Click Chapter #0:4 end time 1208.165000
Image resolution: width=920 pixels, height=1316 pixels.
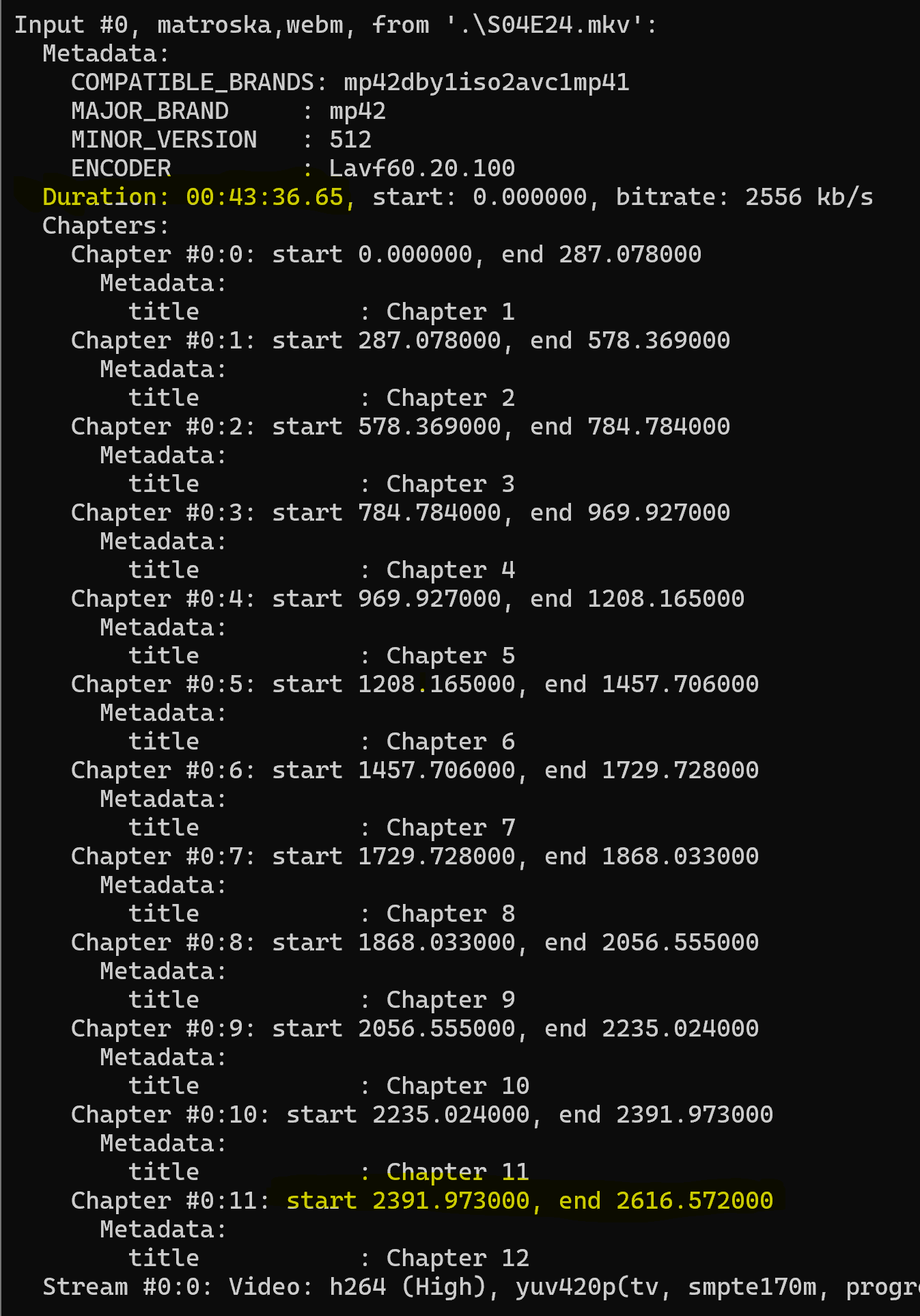tap(666, 599)
